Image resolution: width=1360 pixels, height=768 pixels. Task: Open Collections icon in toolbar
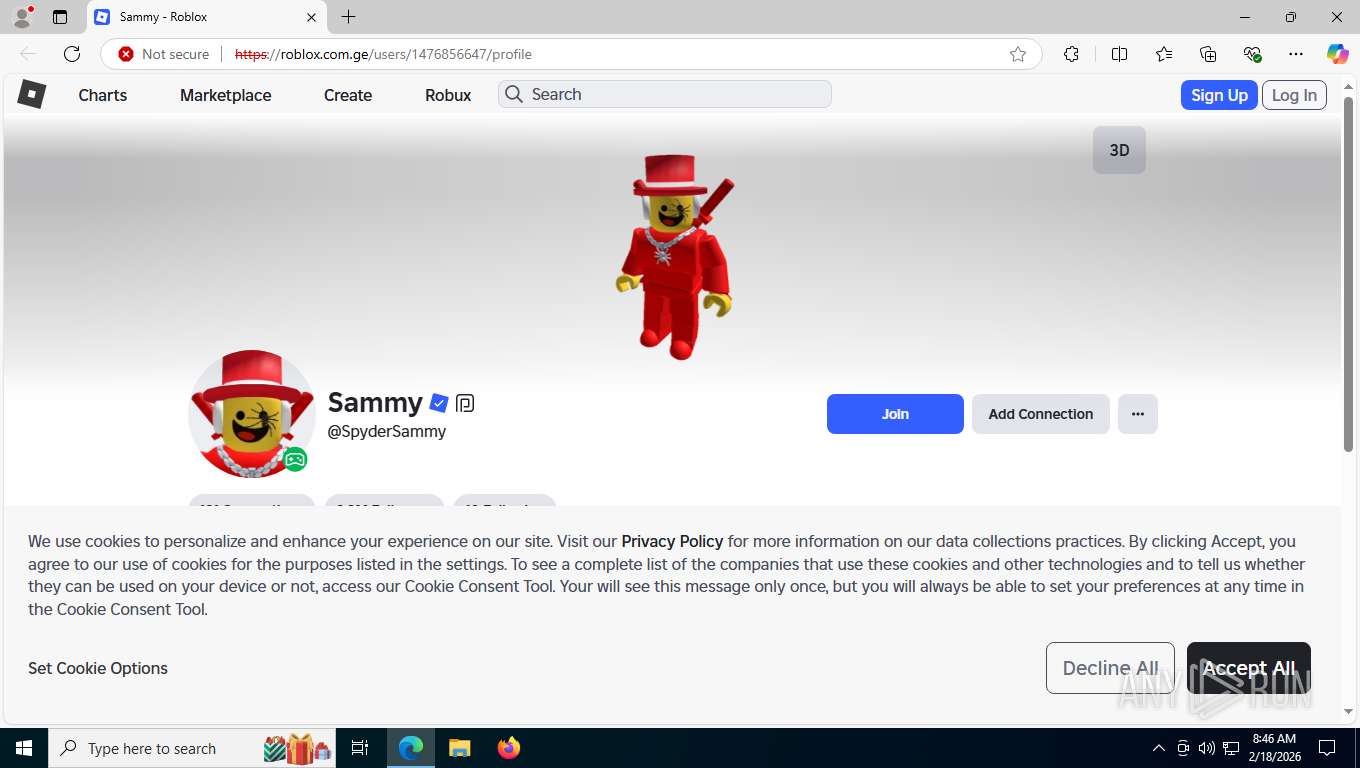(1208, 54)
